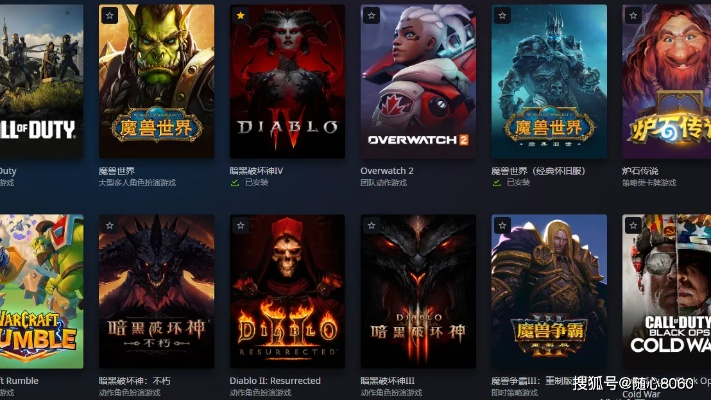Open the 暗黑破坏神IV title label
The height and width of the screenshot is (400, 711).
(256, 171)
